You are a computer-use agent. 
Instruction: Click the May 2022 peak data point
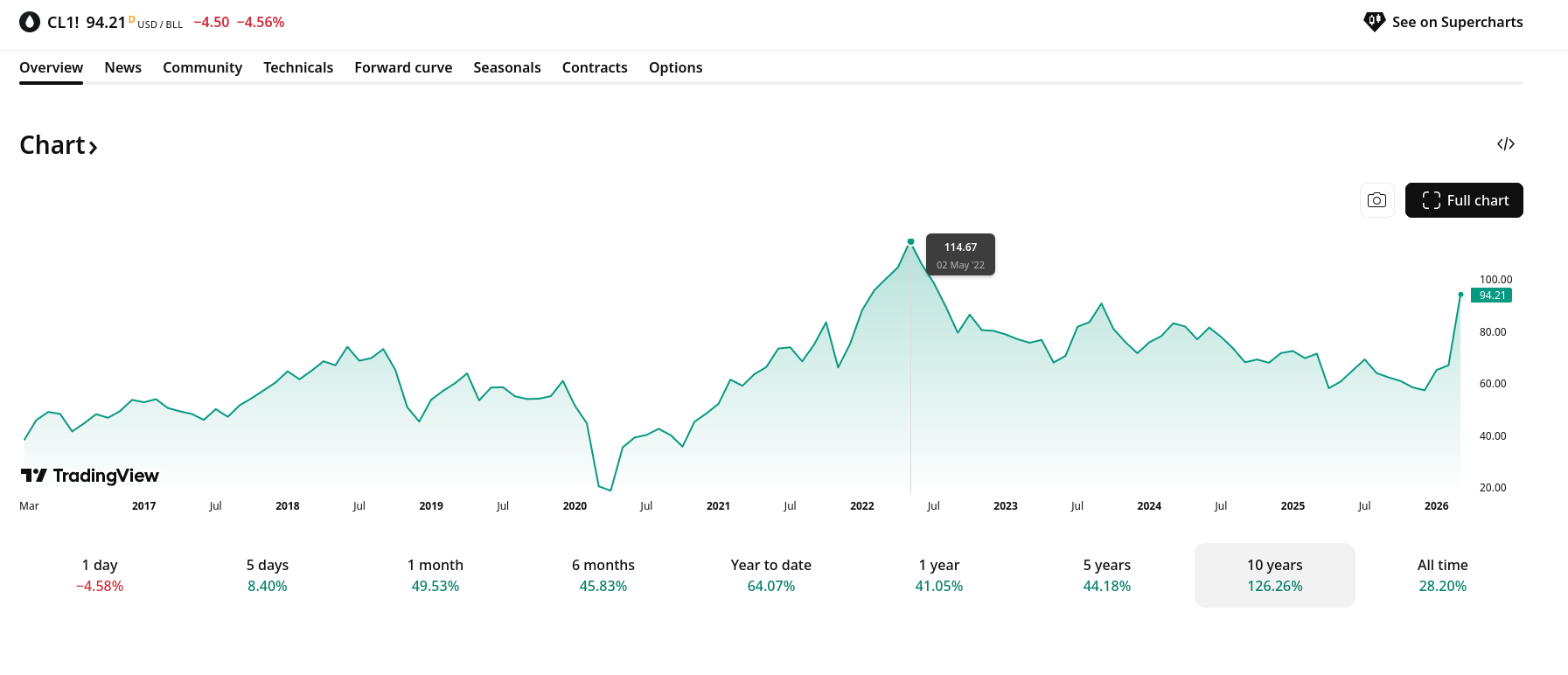coord(910,241)
